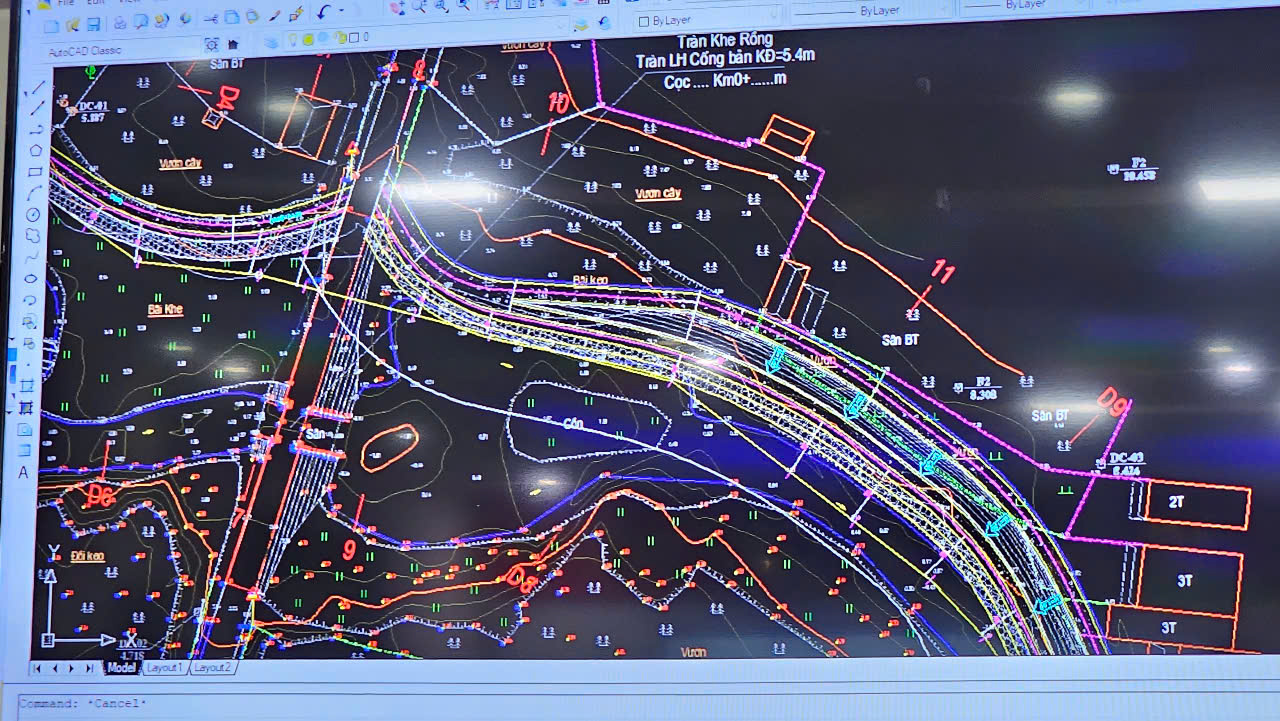The height and width of the screenshot is (721, 1280).
Task: Go to the last layout tab arrow
Action: [x=89, y=668]
